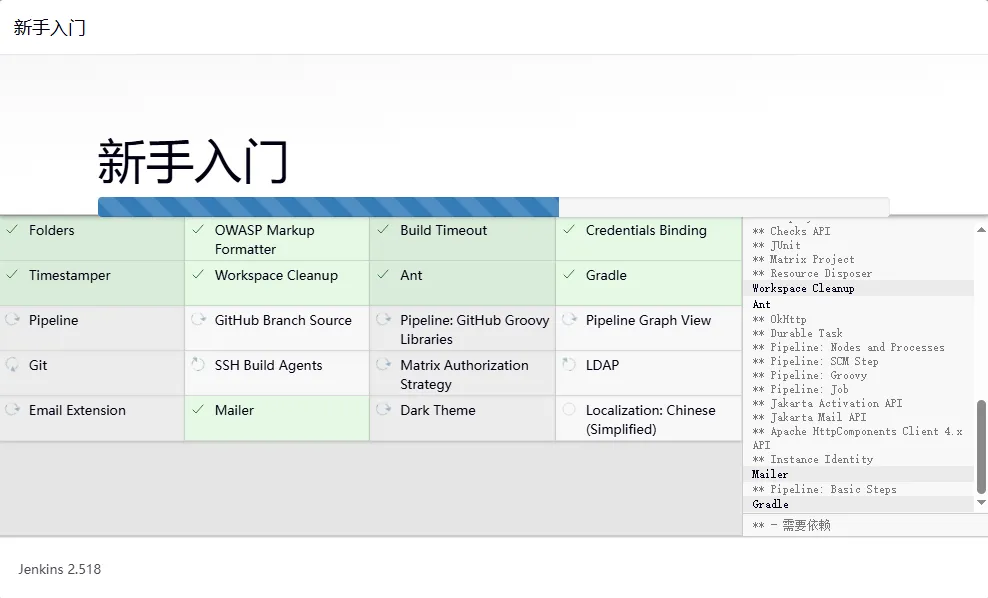The image size is (988, 598).
Task: Click the spinner icon beside Pipeline Graph View
Action: (x=569, y=319)
